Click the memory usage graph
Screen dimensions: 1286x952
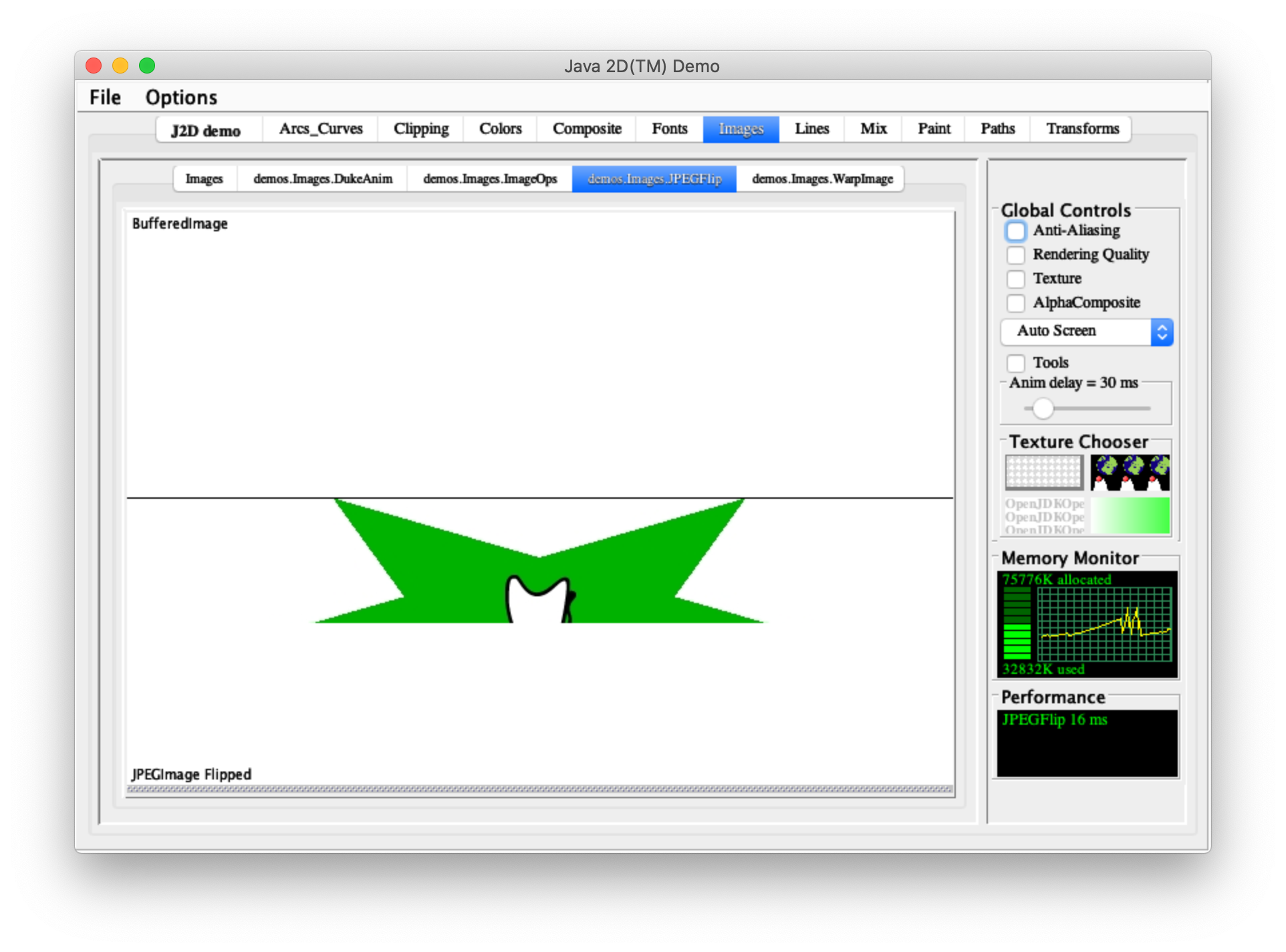[1104, 624]
